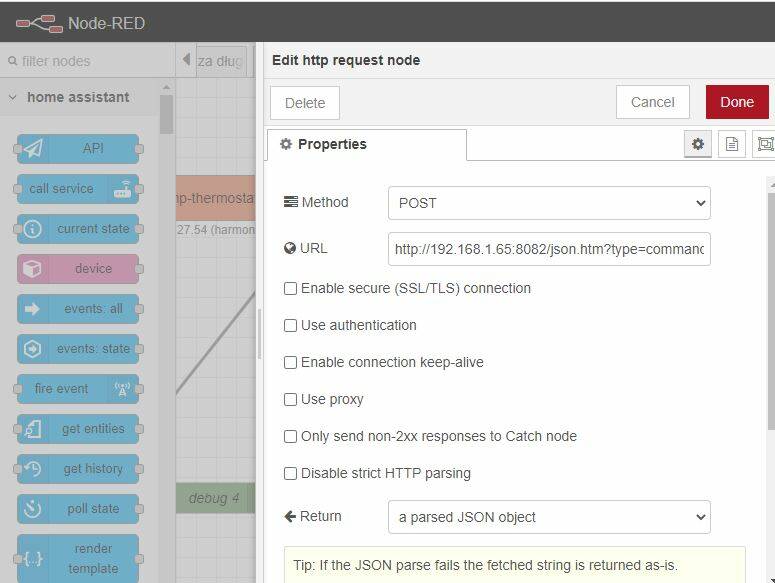Open the node description document icon
The image size is (775, 583).
[x=732, y=144]
